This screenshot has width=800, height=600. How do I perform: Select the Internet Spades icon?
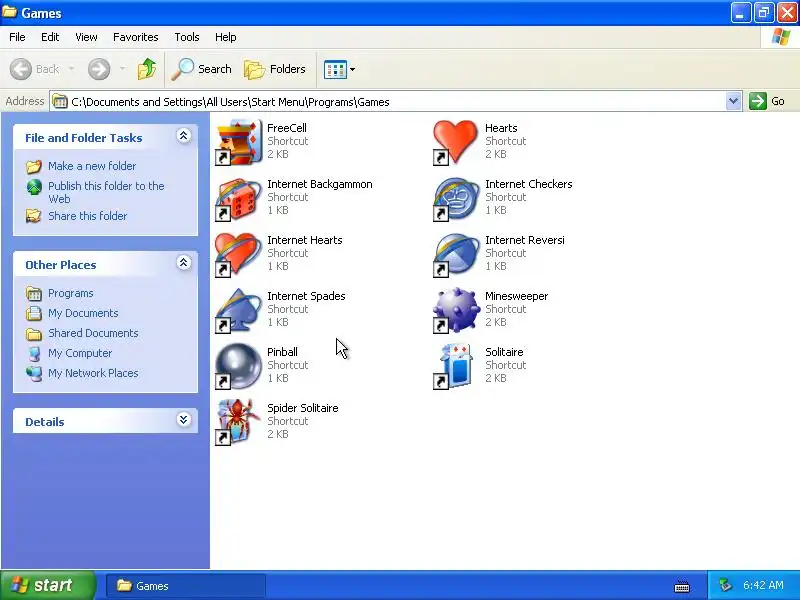tap(238, 311)
